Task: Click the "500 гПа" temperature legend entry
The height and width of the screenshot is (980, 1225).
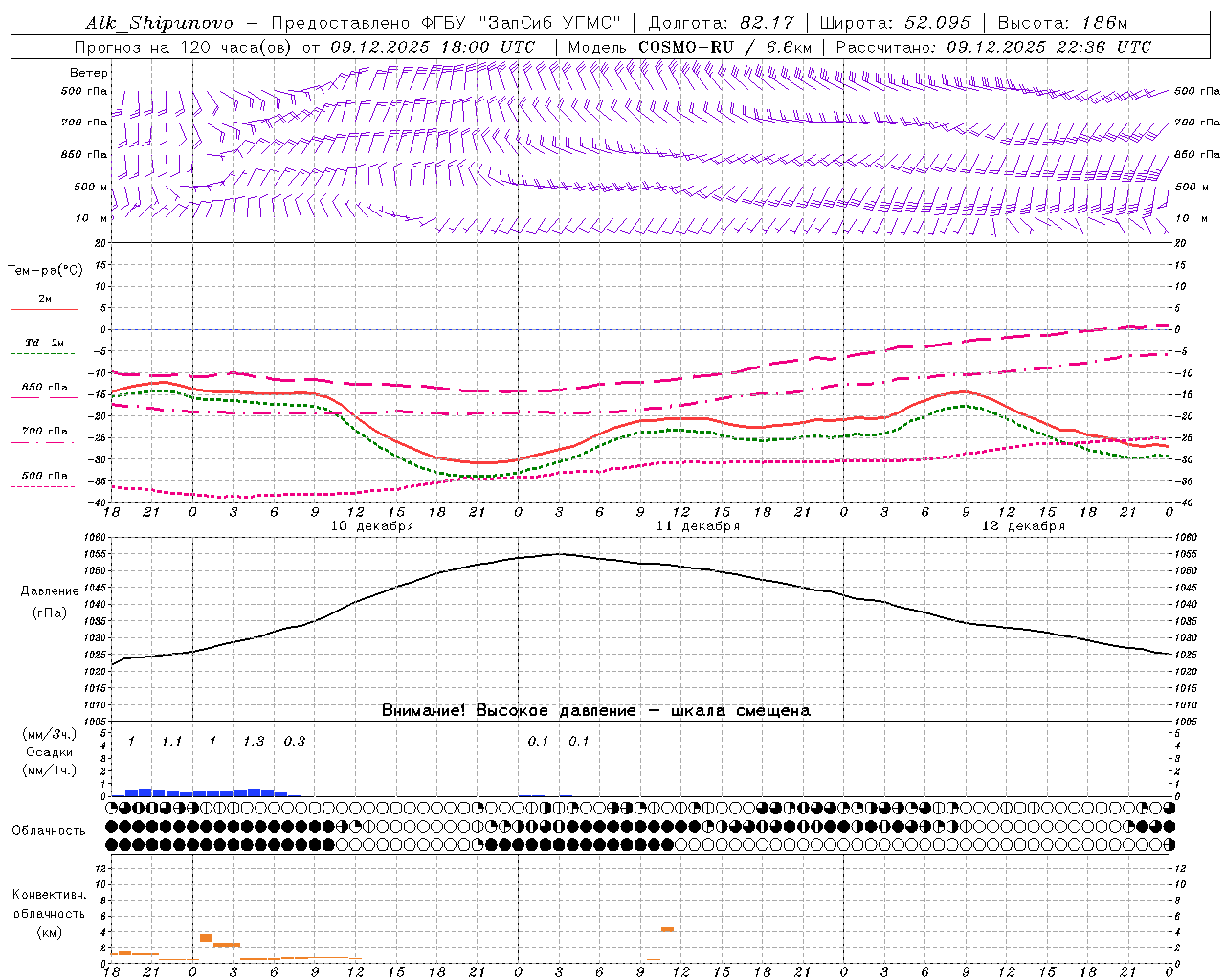Action: [x=45, y=475]
